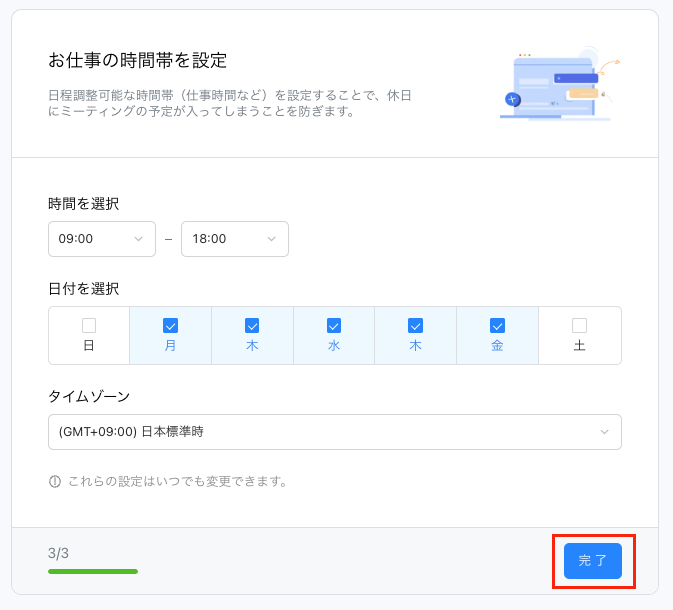Image resolution: width=673 pixels, height=610 pixels.
Task: Click the chevron arrow in timezone field
Action: click(x=604, y=432)
